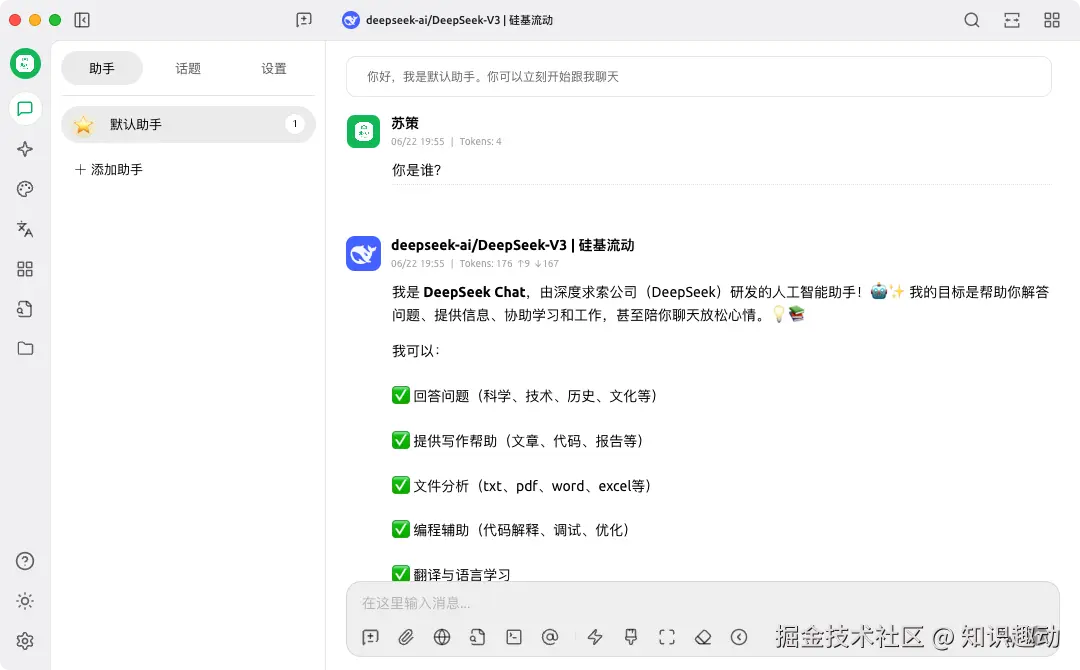
Task: Click the new topic icon in the title bar
Action: [304, 20]
